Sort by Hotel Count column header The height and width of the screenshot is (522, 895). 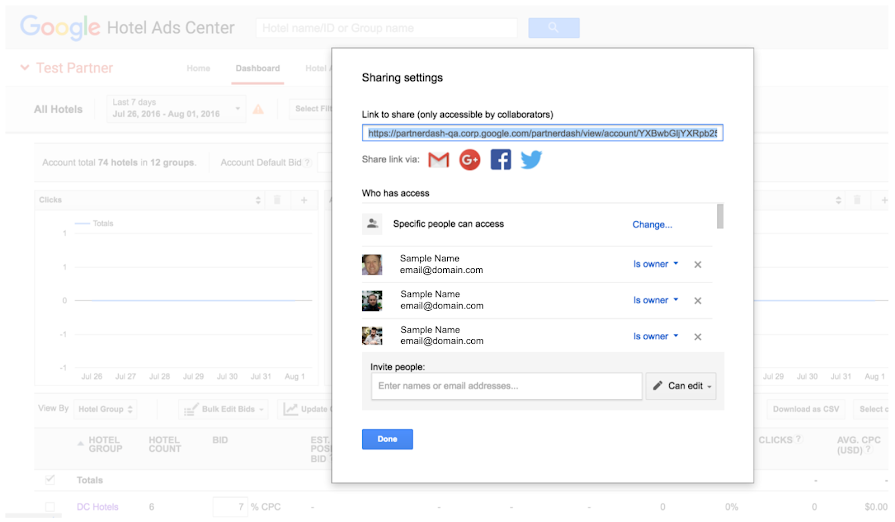click(x=164, y=444)
